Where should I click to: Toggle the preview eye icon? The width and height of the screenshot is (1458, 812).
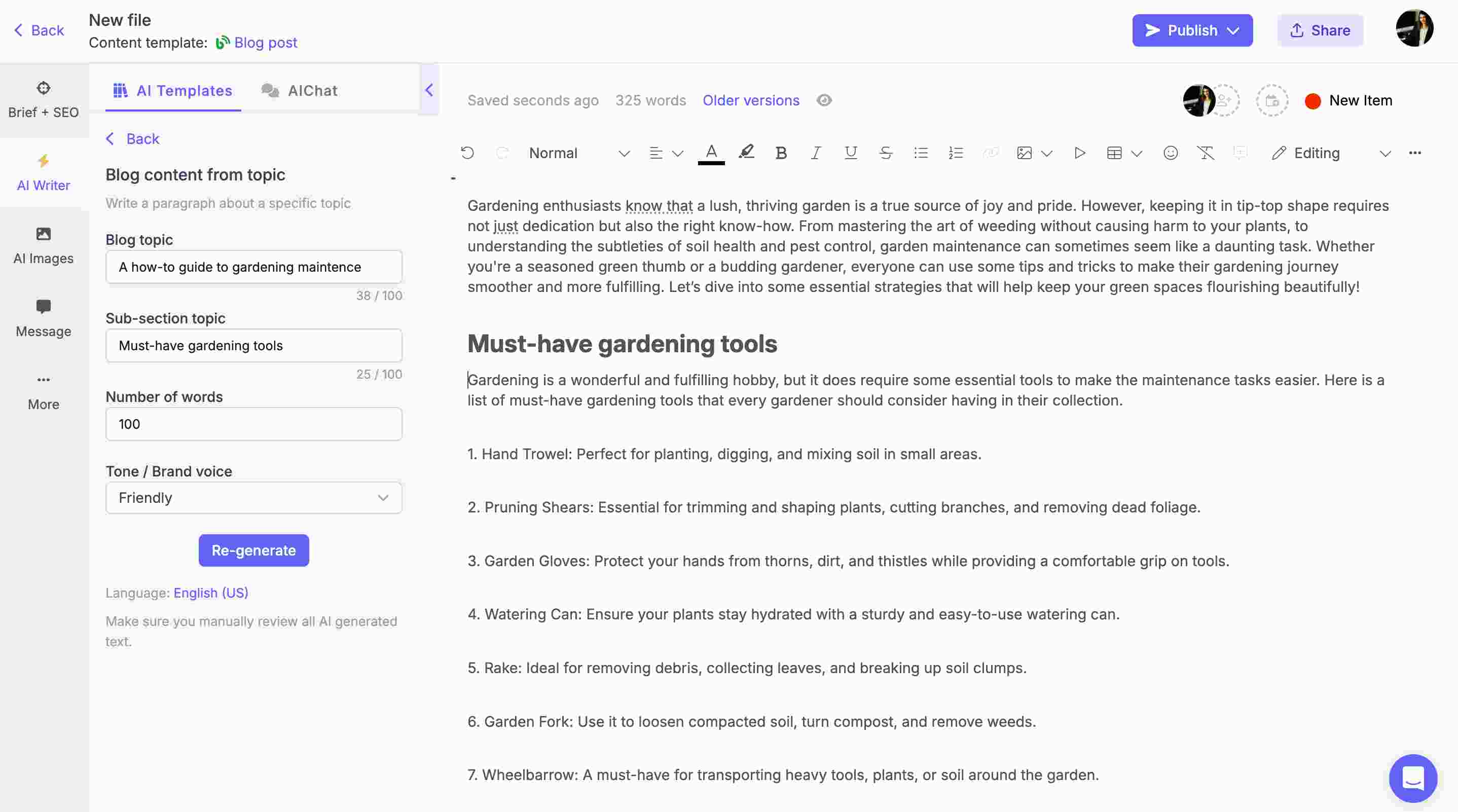[824, 100]
